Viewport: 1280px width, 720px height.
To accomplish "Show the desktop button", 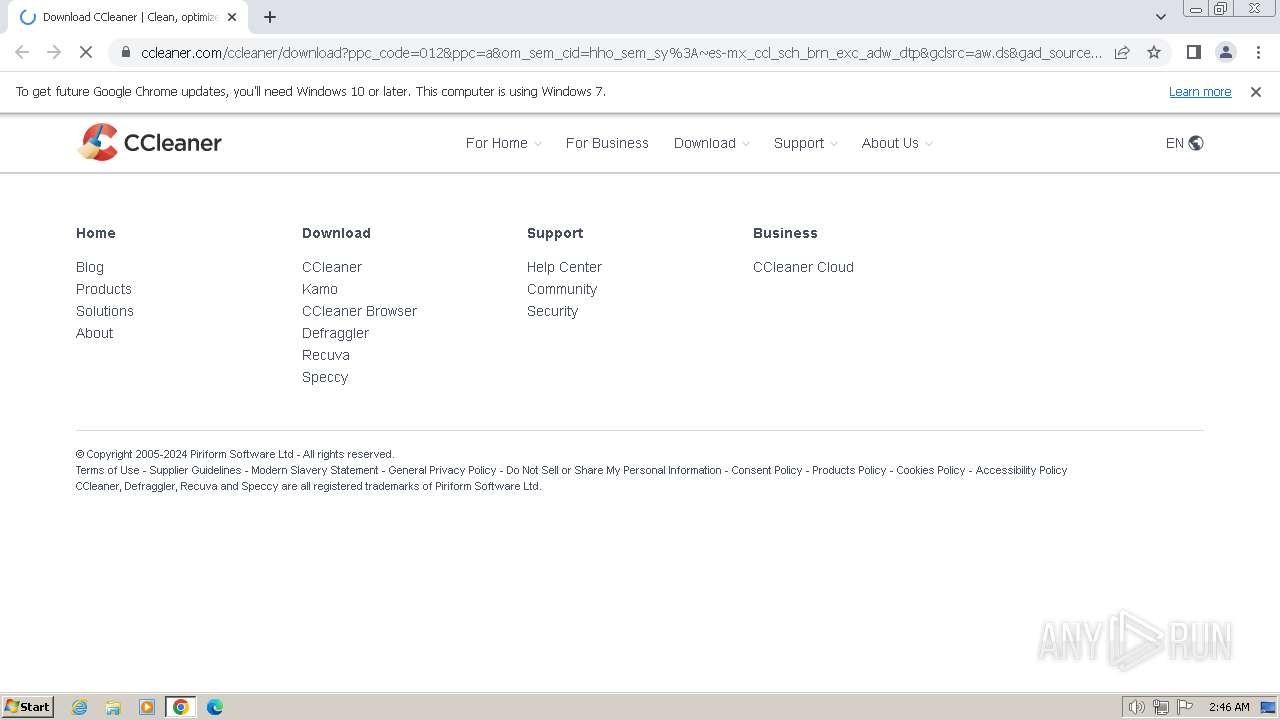I will (x=1268, y=707).
